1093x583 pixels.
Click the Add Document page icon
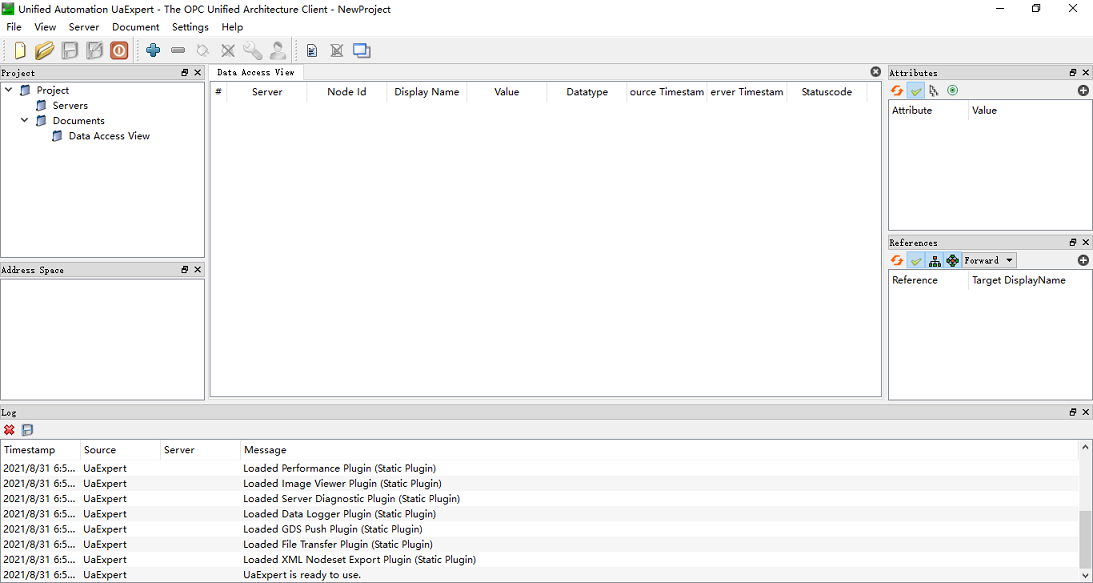tap(312, 50)
